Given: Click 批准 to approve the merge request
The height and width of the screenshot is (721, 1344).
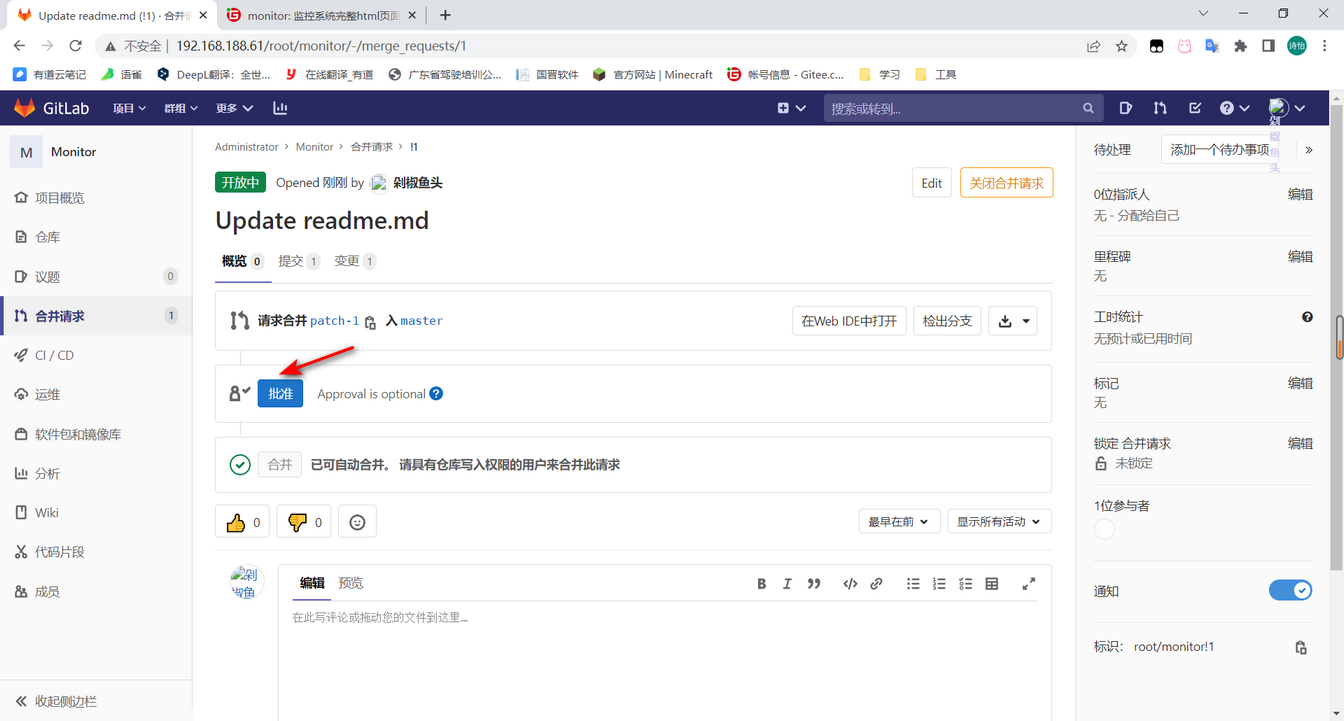Looking at the screenshot, I should coord(280,393).
